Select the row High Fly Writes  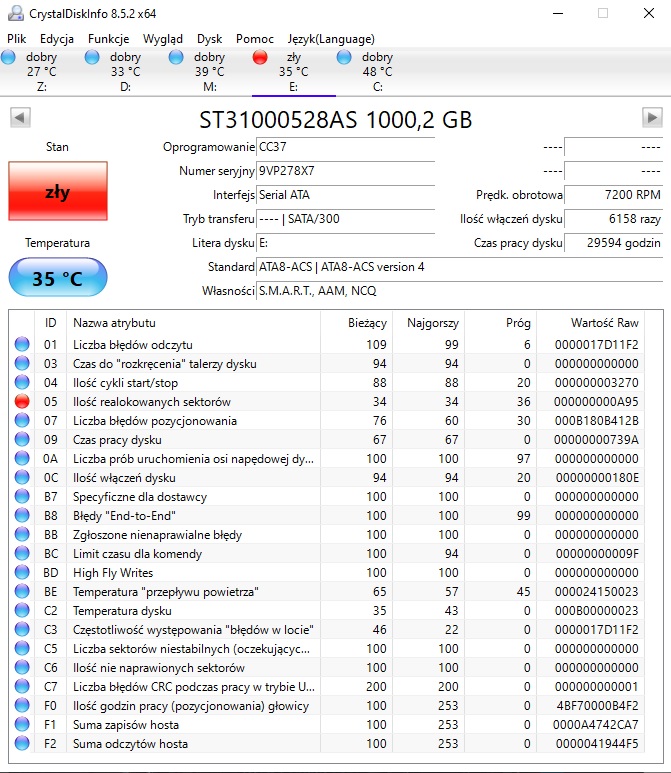point(327,572)
